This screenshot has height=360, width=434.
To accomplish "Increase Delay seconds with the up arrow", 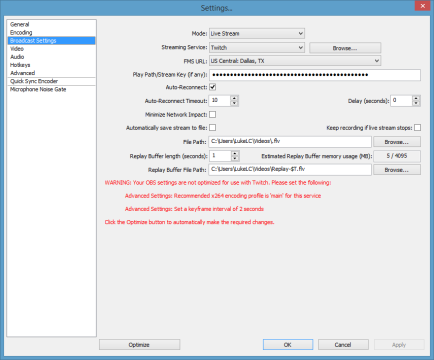I will [x=416, y=98].
